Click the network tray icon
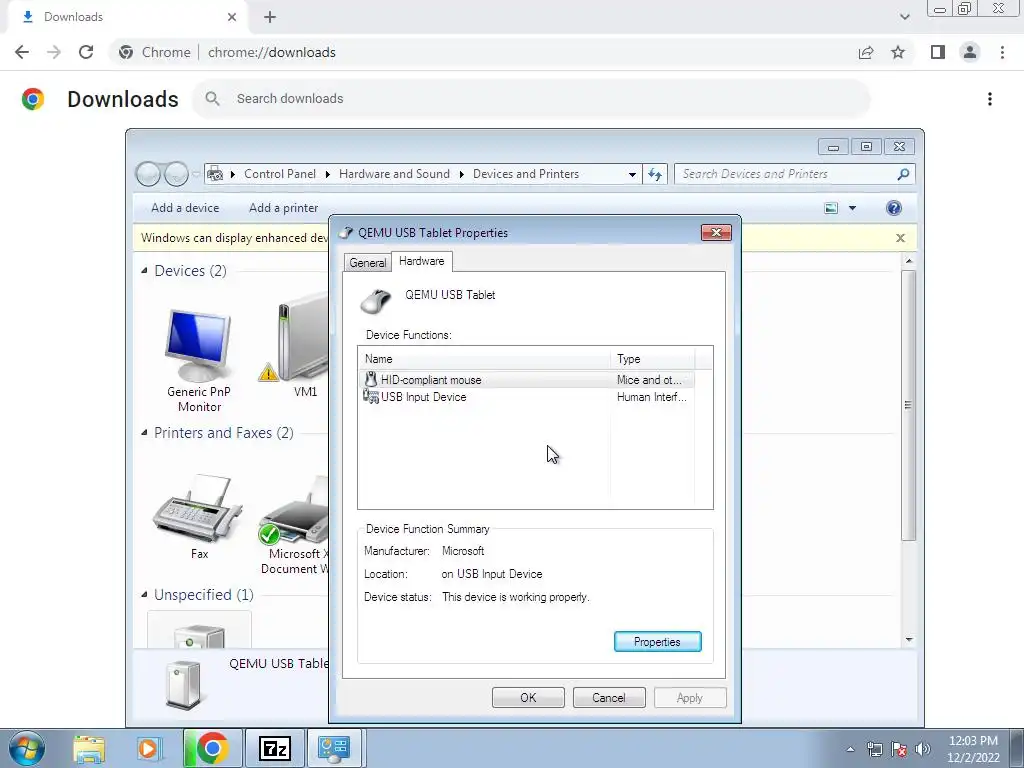Viewport: 1024px width, 768px height. point(874,749)
